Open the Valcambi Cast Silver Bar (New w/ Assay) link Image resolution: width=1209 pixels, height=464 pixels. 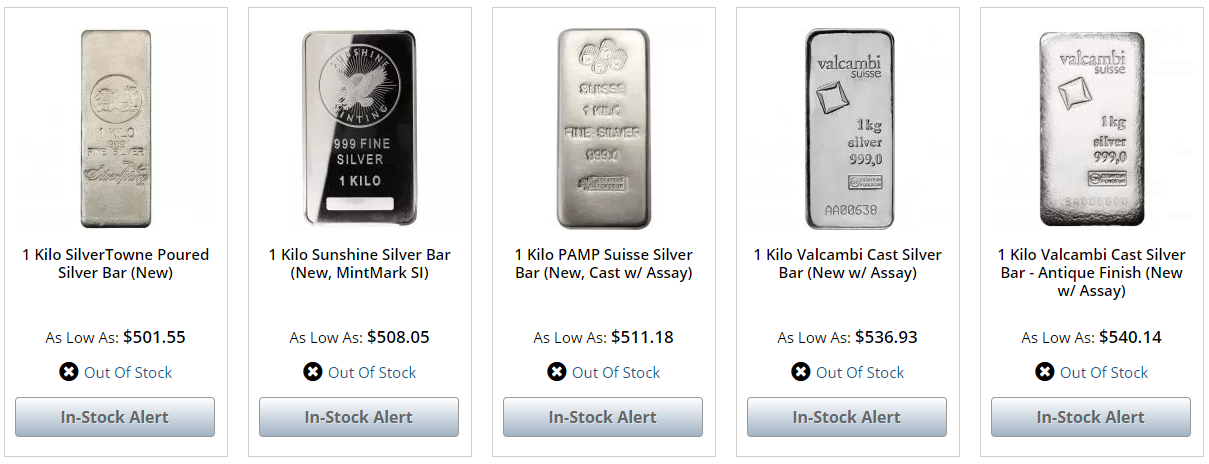[x=847, y=264]
